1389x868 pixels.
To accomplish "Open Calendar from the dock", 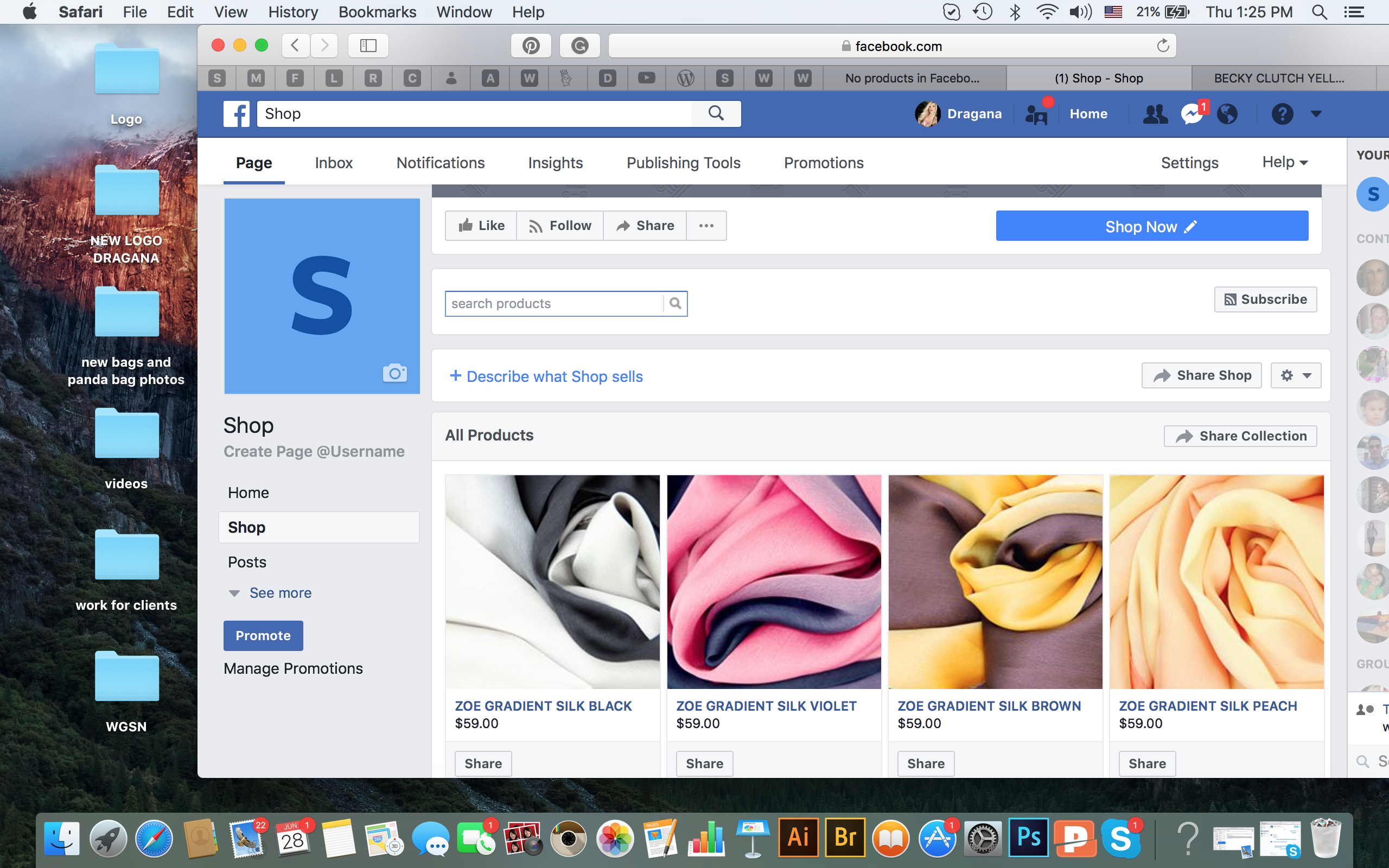I will pos(293,838).
